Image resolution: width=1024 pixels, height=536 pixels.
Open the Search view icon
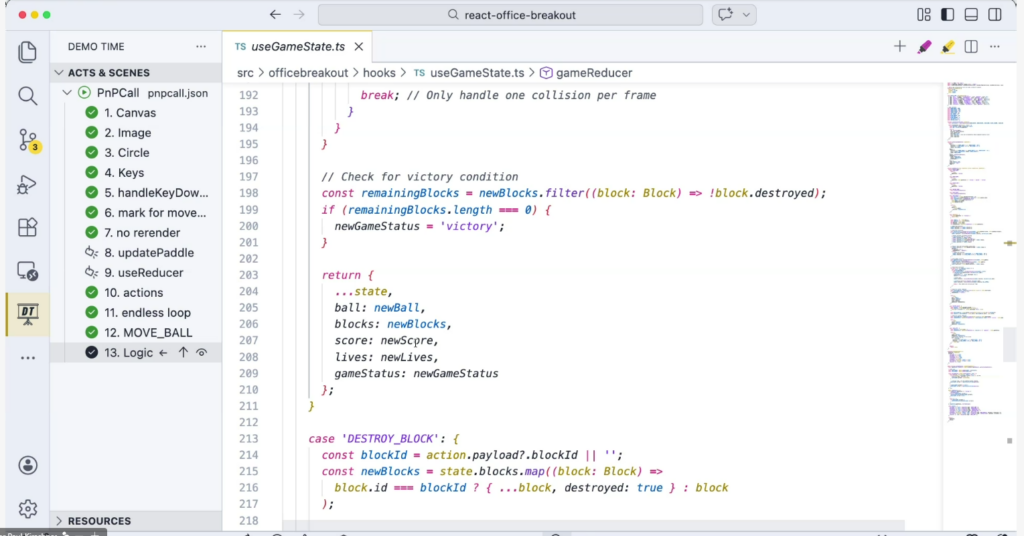tap(27, 96)
